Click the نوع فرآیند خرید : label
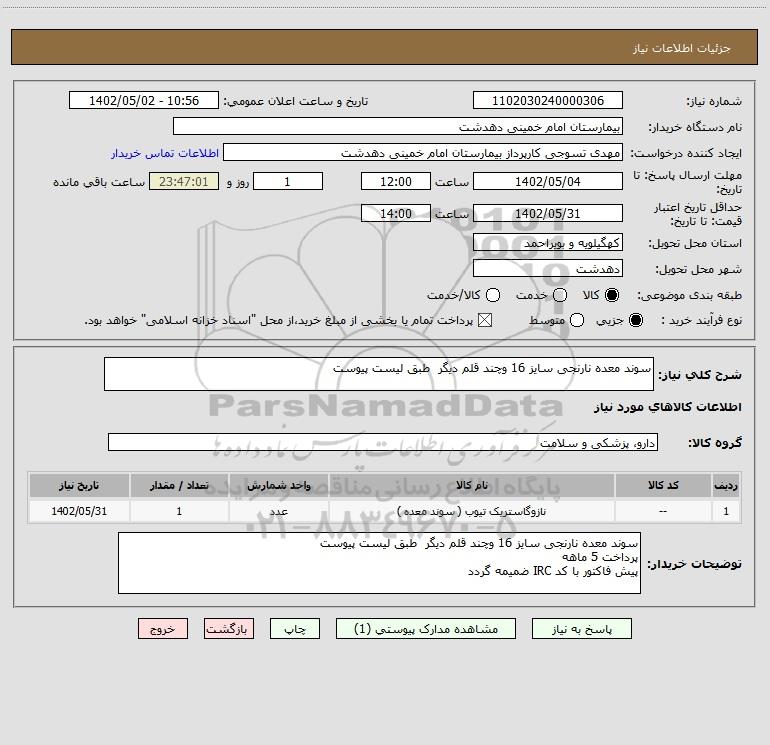The width and height of the screenshot is (770, 745). coord(702,320)
